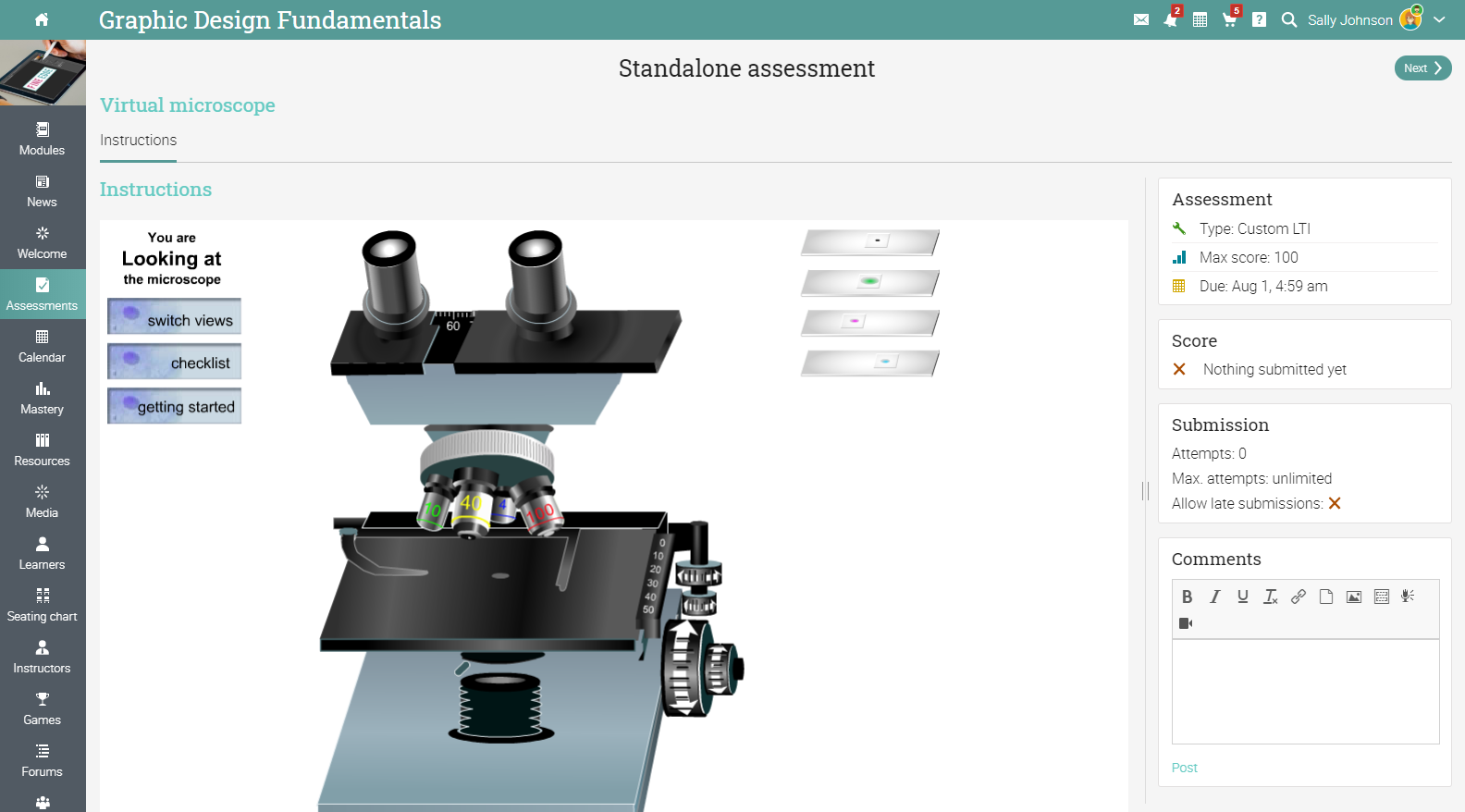Click the insert table/template icon

[x=1382, y=597]
